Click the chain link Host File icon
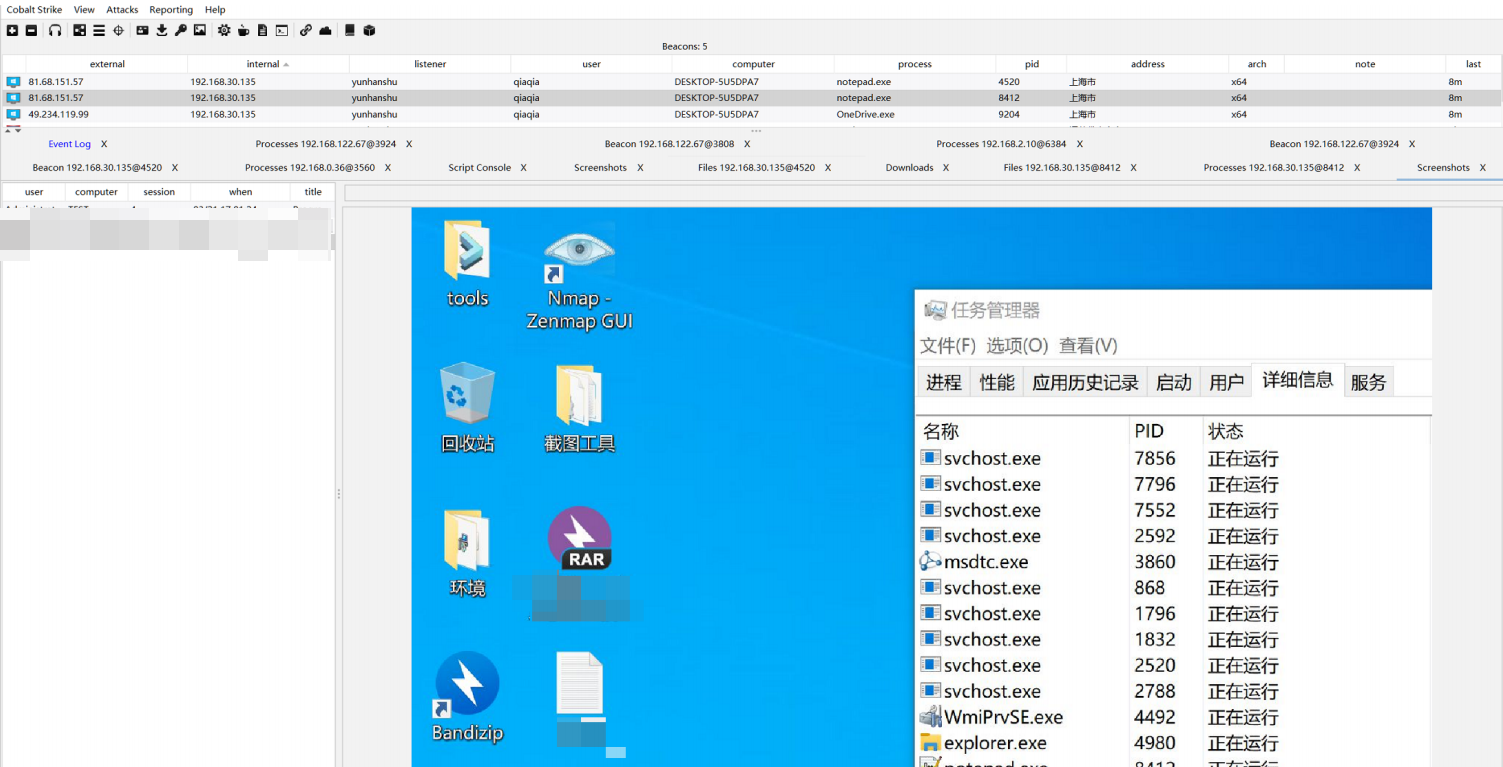This screenshot has width=1503, height=767. (306, 31)
